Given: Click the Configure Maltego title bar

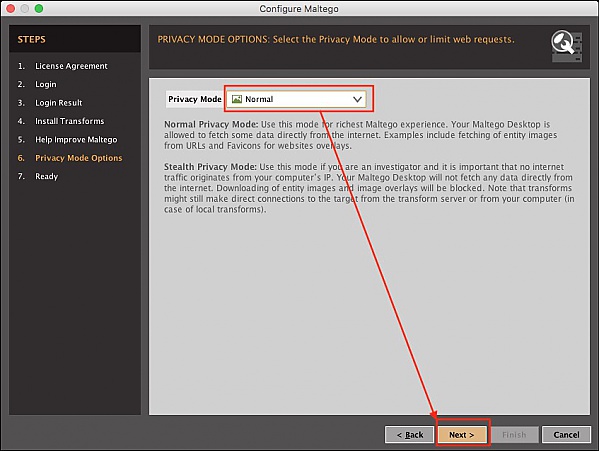Looking at the screenshot, I should 299,8.
